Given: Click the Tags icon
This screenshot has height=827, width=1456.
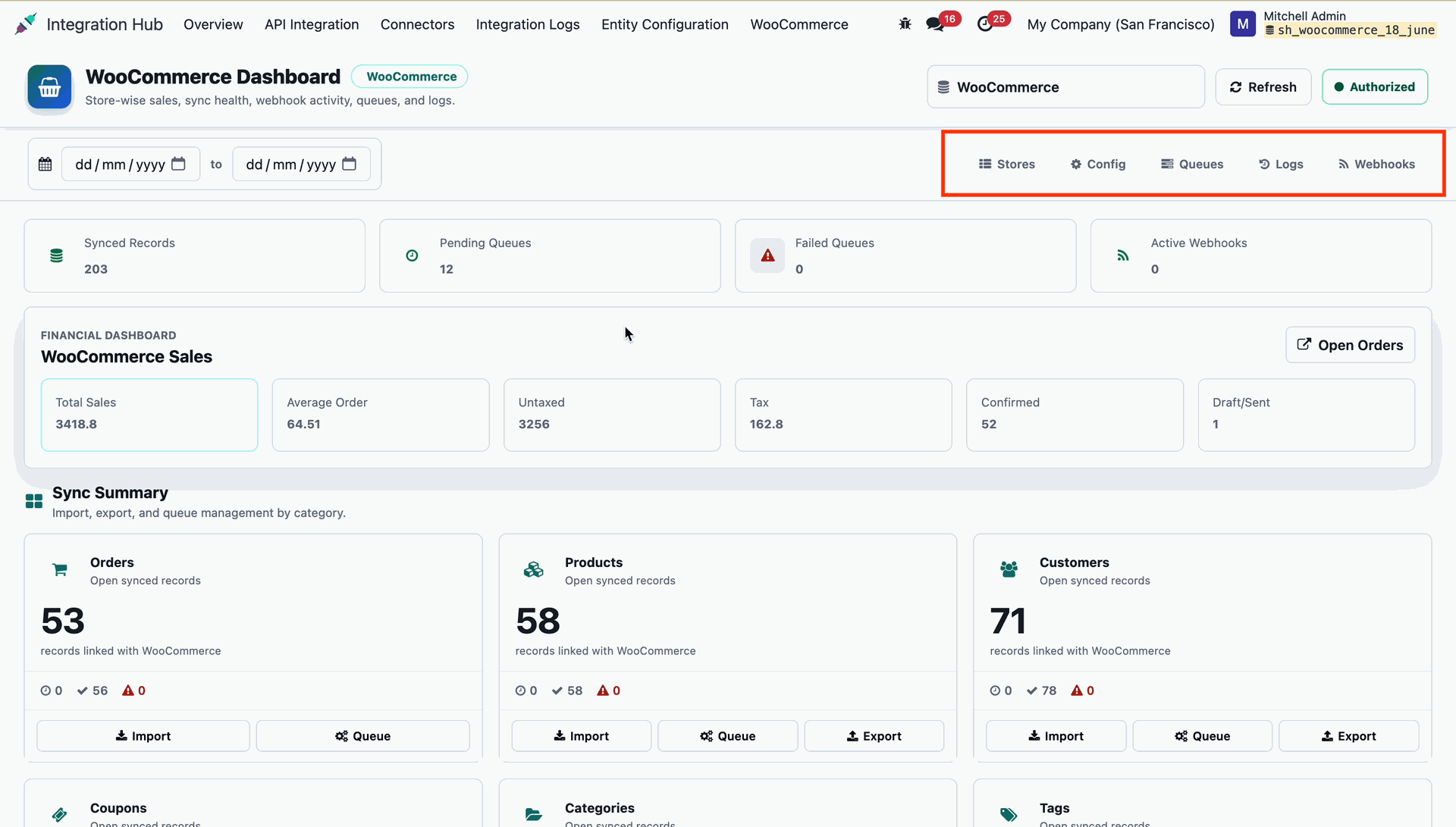Looking at the screenshot, I should (x=1009, y=815).
